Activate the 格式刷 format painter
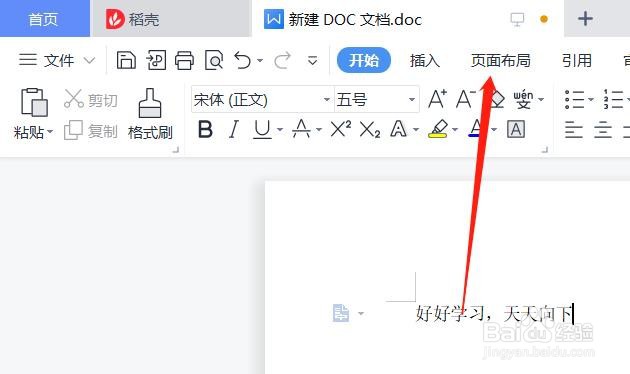This screenshot has width=630, height=374. click(150, 114)
